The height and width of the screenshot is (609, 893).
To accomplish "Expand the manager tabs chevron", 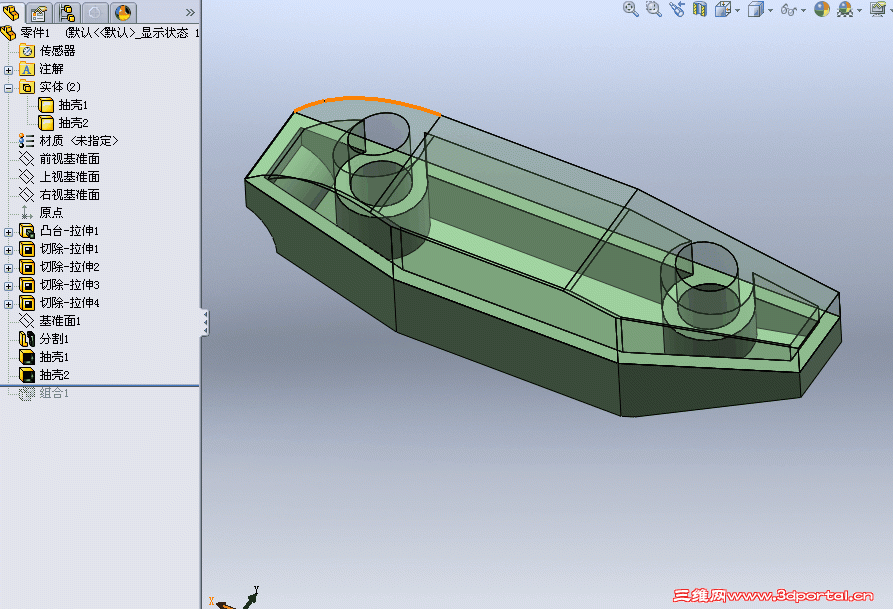I will click(190, 12).
